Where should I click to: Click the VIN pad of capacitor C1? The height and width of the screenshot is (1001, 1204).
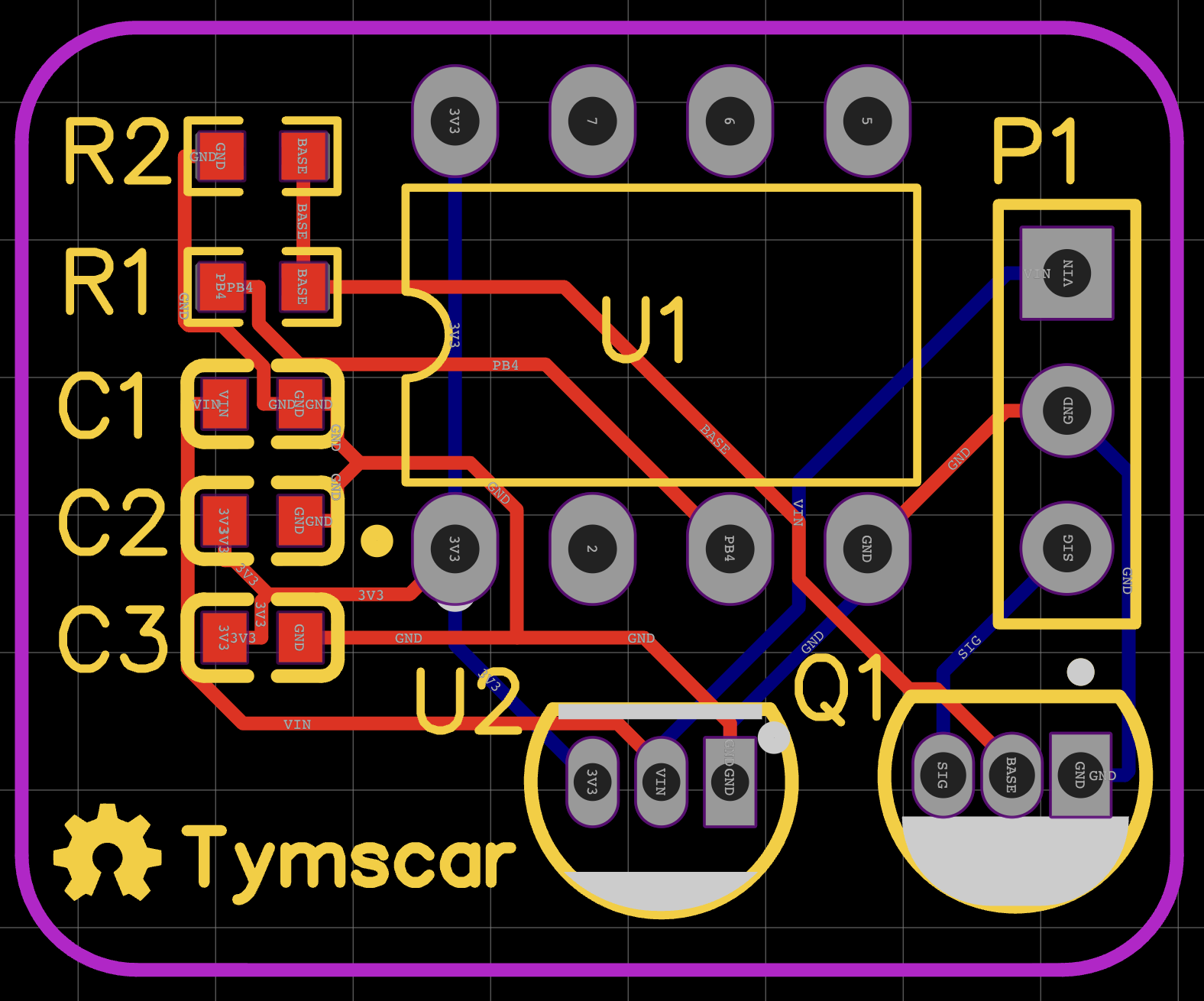[224, 403]
